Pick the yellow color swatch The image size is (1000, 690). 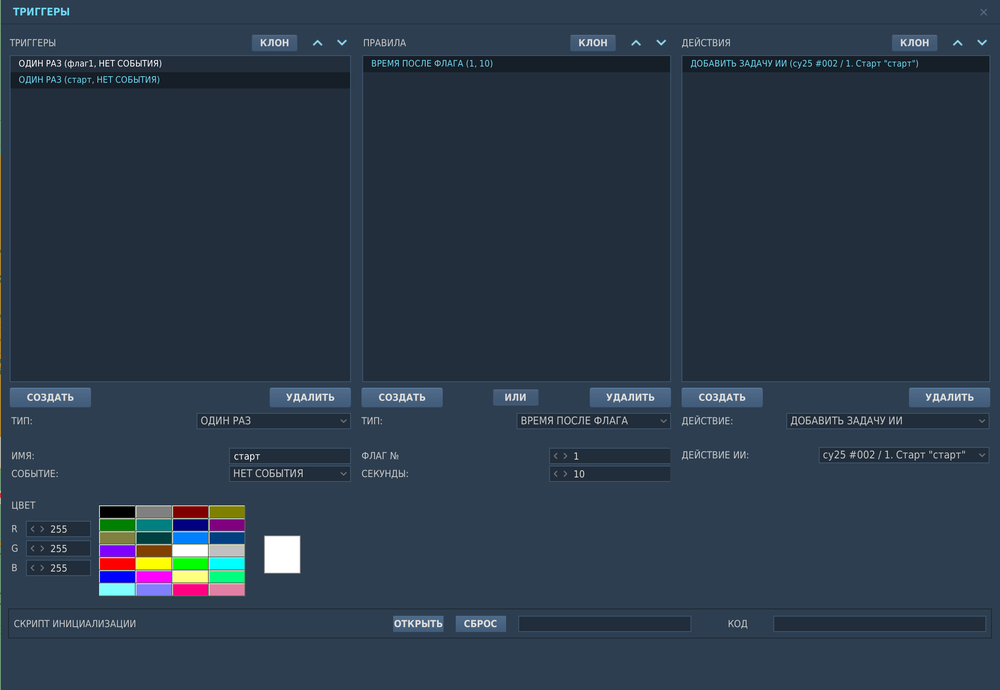coord(154,564)
